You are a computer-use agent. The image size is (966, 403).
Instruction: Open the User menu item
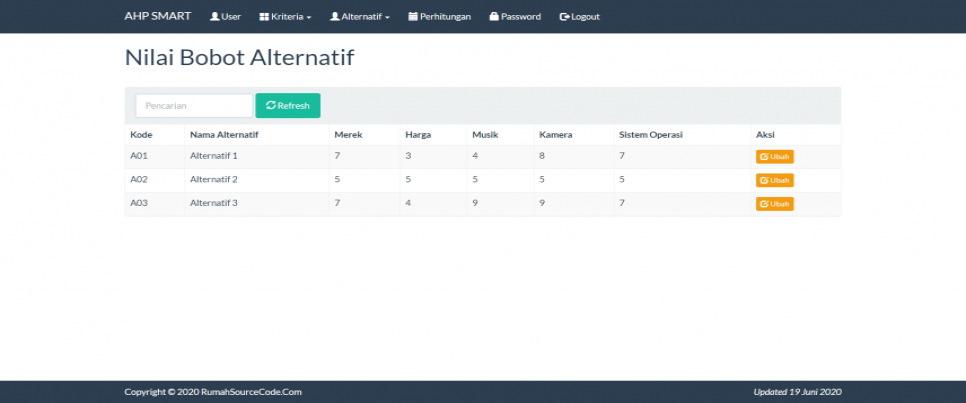coord(225,17)
